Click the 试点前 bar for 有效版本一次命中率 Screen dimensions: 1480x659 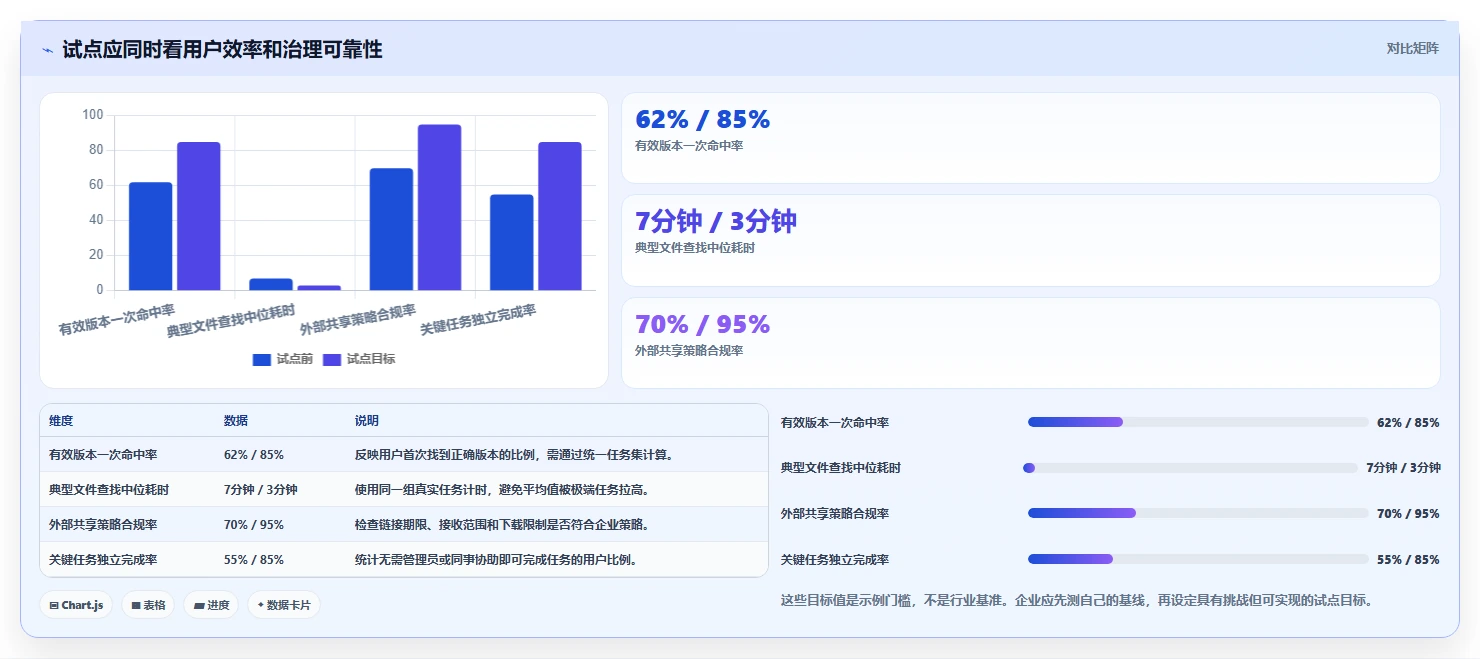click(x=150, y=236)
